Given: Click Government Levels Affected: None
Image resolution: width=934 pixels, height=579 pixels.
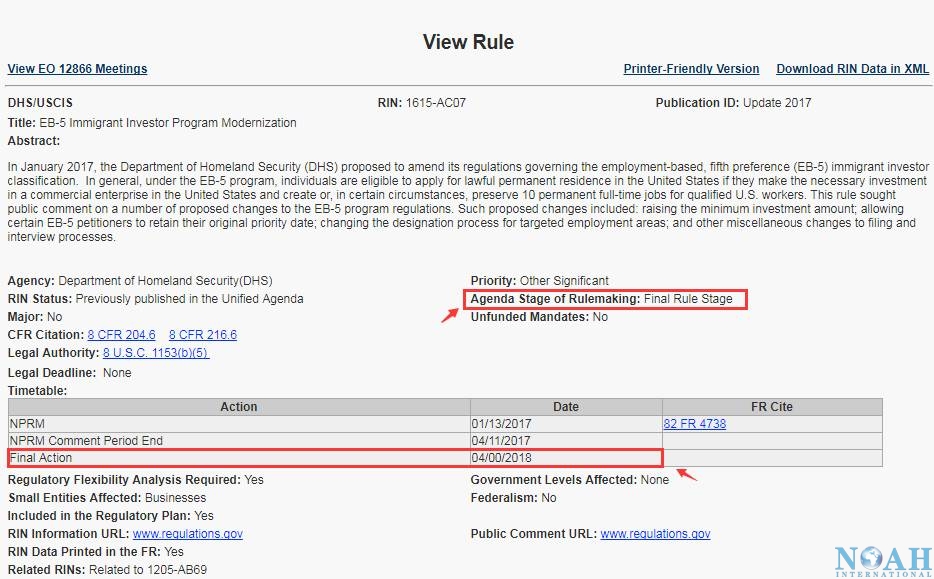Looking at the screenshot, I should (x=570, y=480).
